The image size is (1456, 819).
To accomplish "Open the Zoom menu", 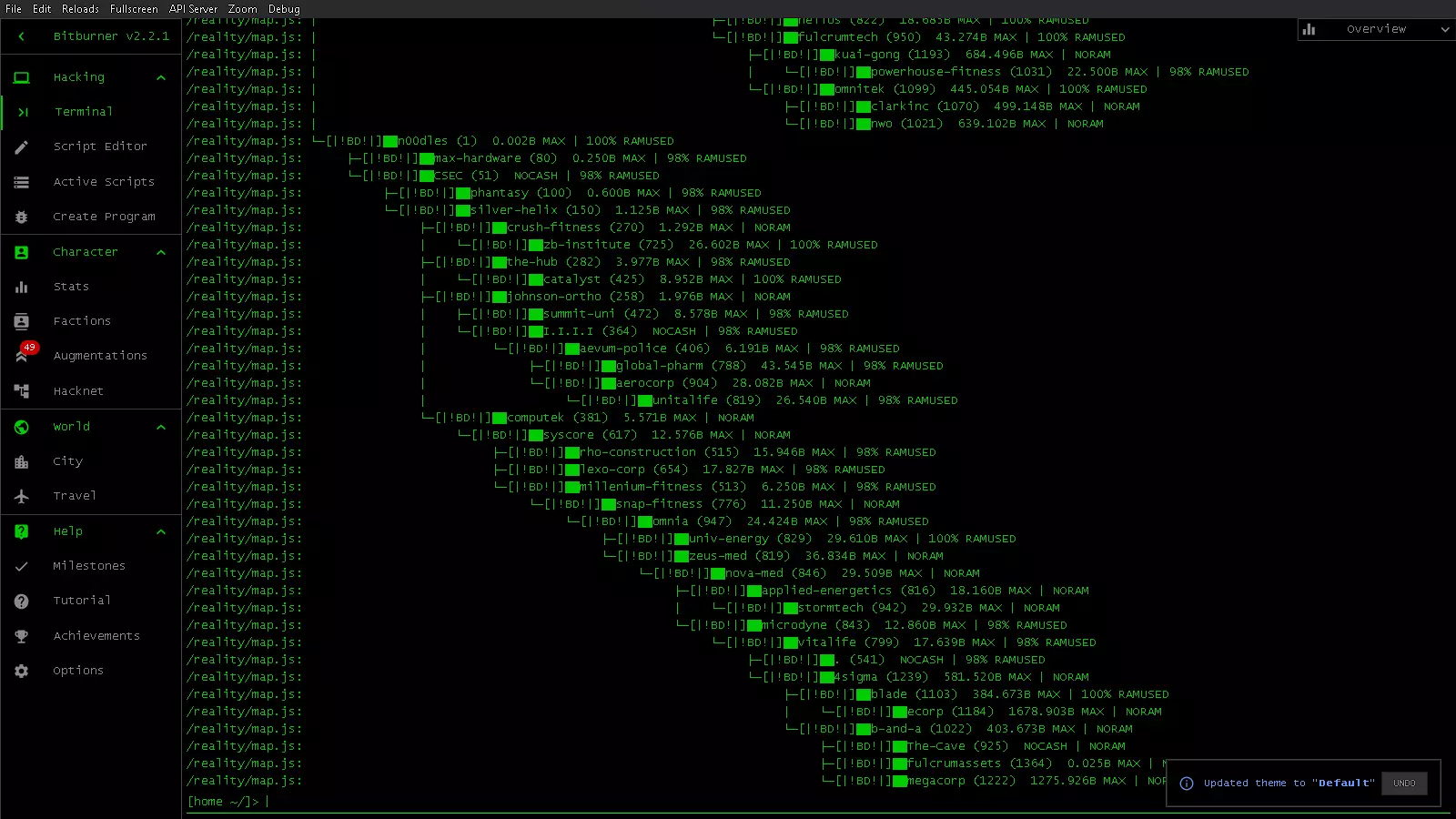I will (x=242, y=9).
